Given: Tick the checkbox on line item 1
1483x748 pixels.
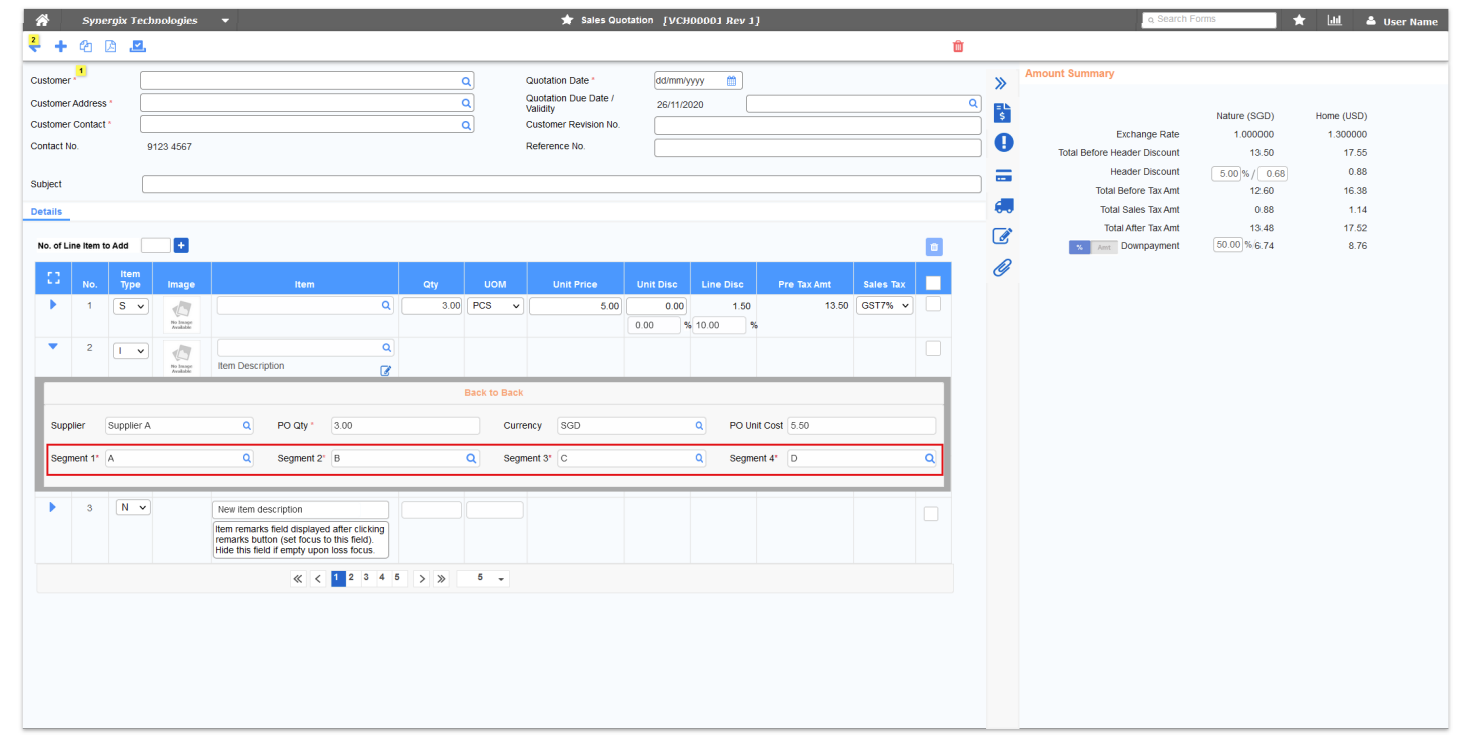Looking at the screenshot, I should [x=931, y=303].
